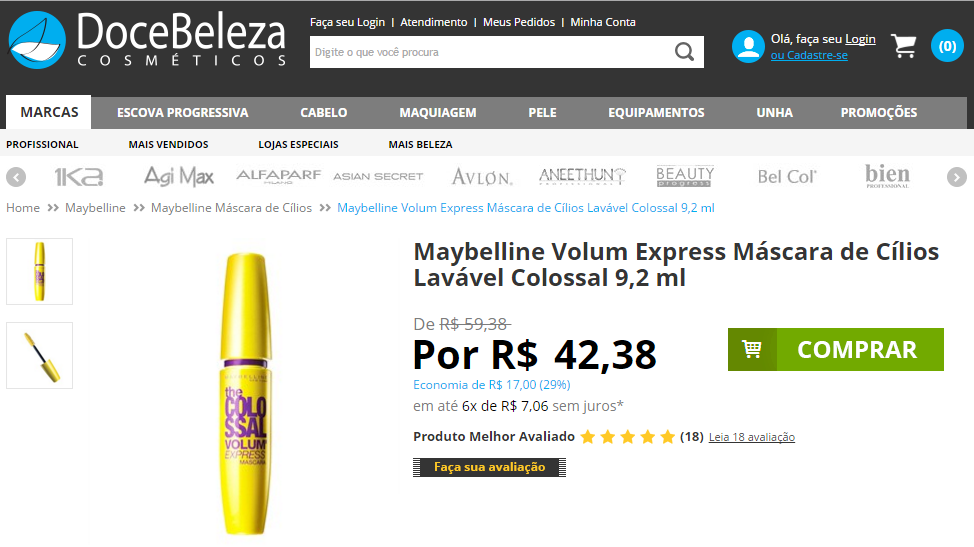Select the mascara wand thumbnail

[x=40, y=355]
